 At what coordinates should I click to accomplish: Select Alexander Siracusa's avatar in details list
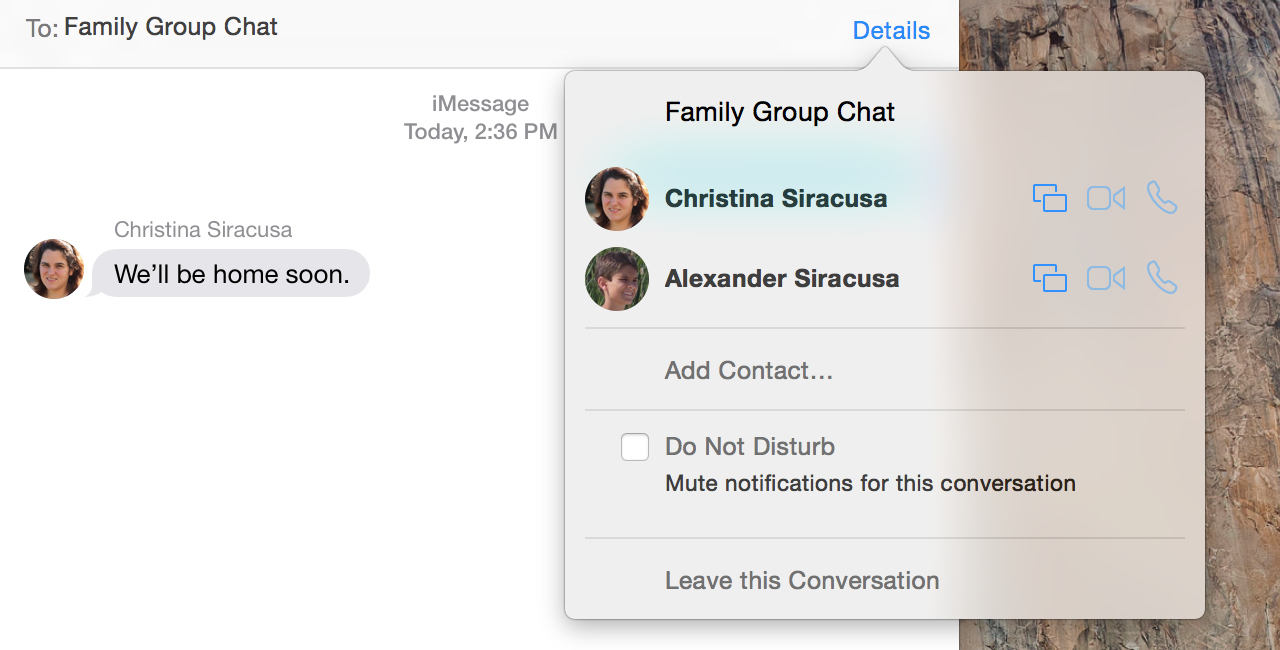pos(617,279)
